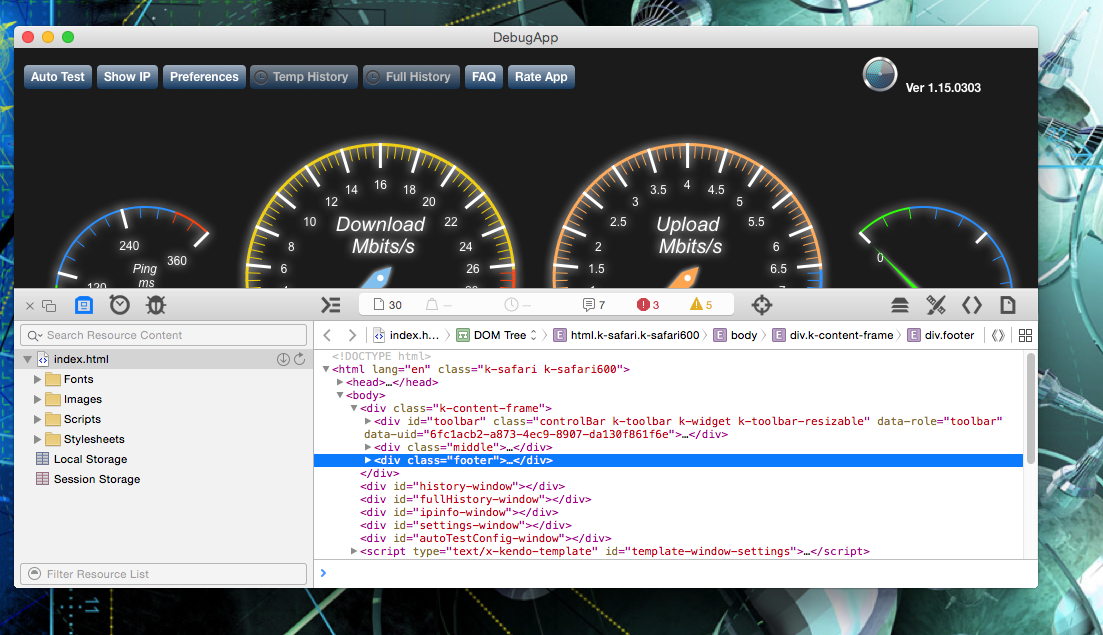Click the console prompt toolbar icon
The image size is (1103, 635).
point(330,305)
